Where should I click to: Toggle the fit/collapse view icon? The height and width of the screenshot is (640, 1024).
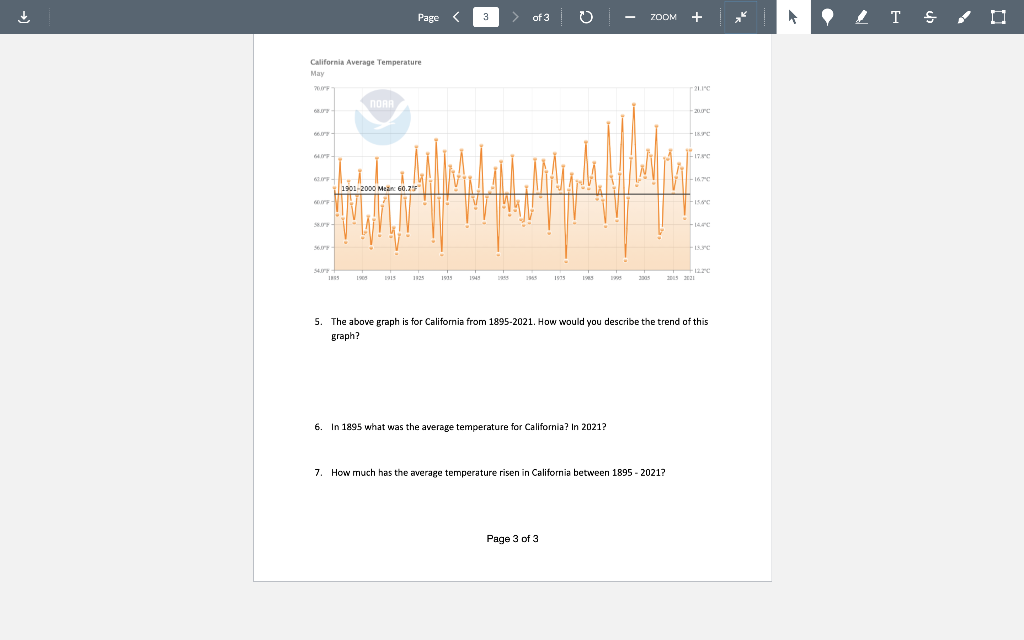pyautogui.click(x=741, y=17)
